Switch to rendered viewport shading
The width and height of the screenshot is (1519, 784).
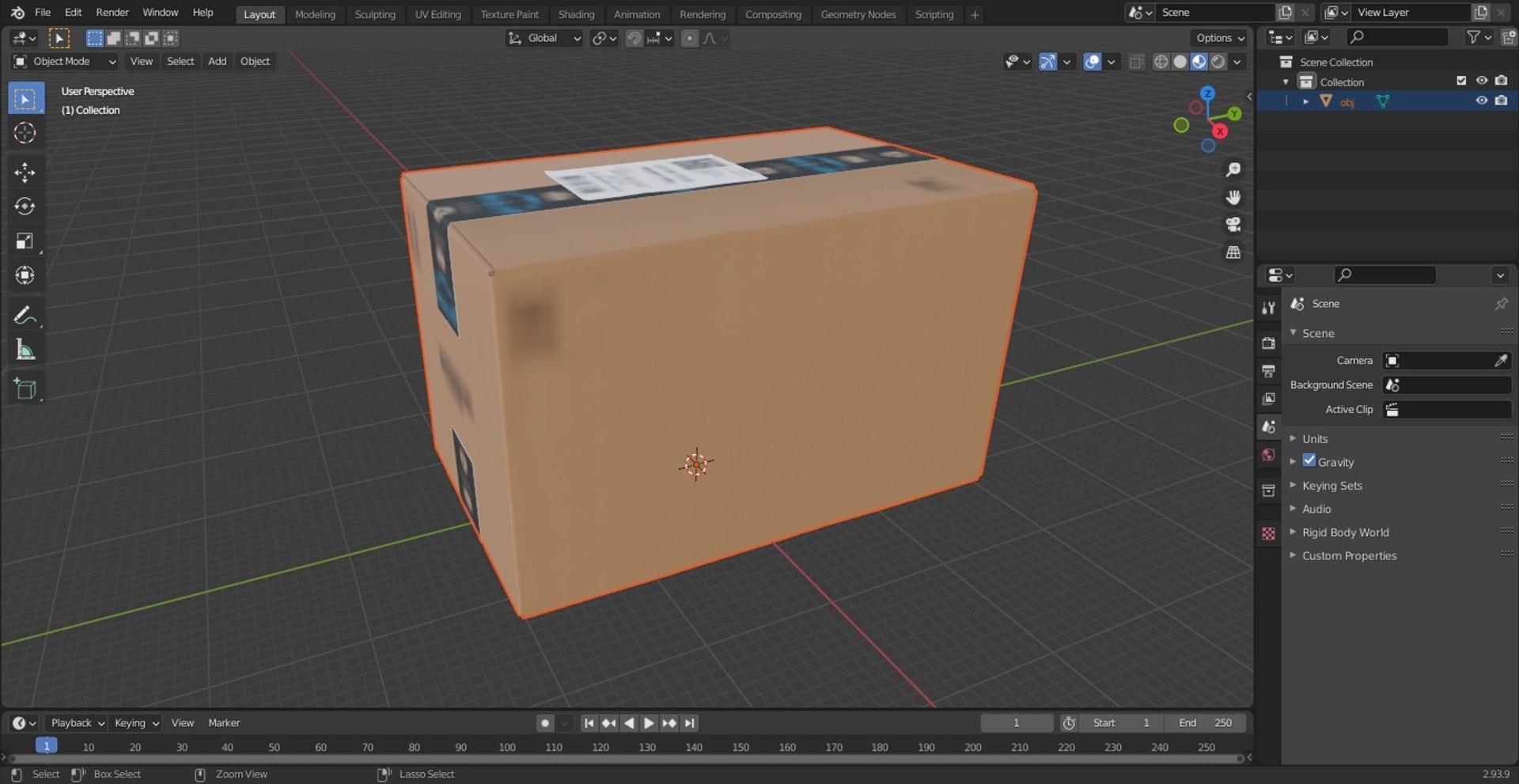(1218, 62)
